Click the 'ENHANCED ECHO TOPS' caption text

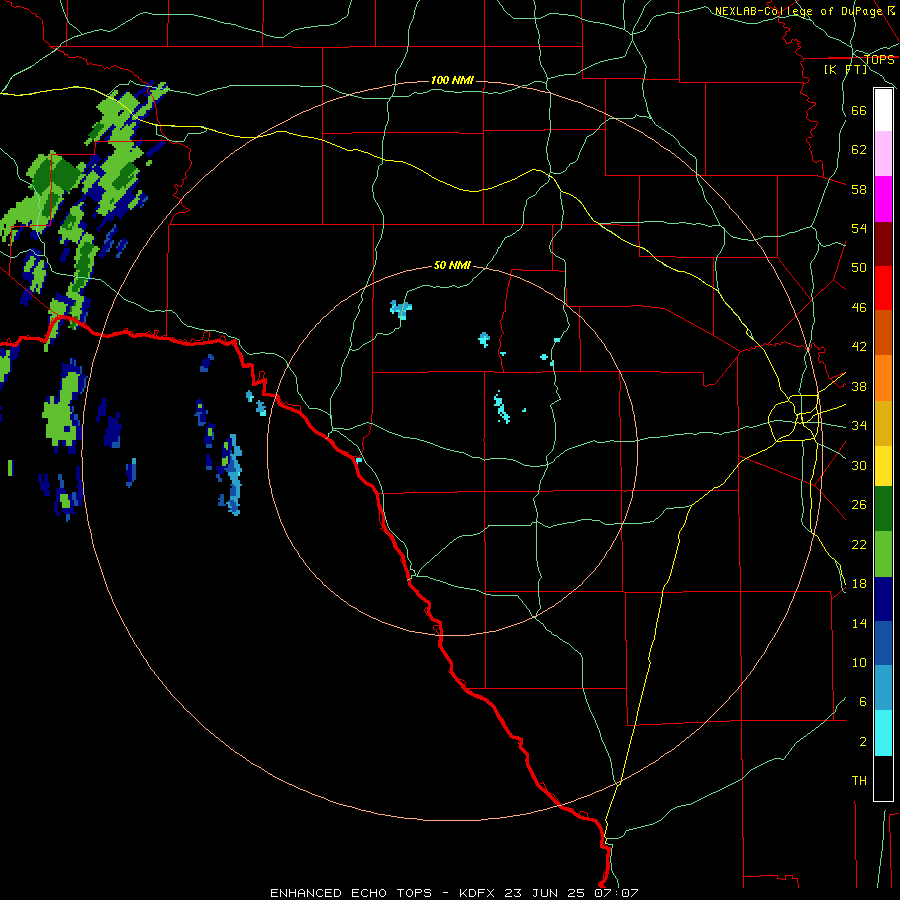[351, 893]
